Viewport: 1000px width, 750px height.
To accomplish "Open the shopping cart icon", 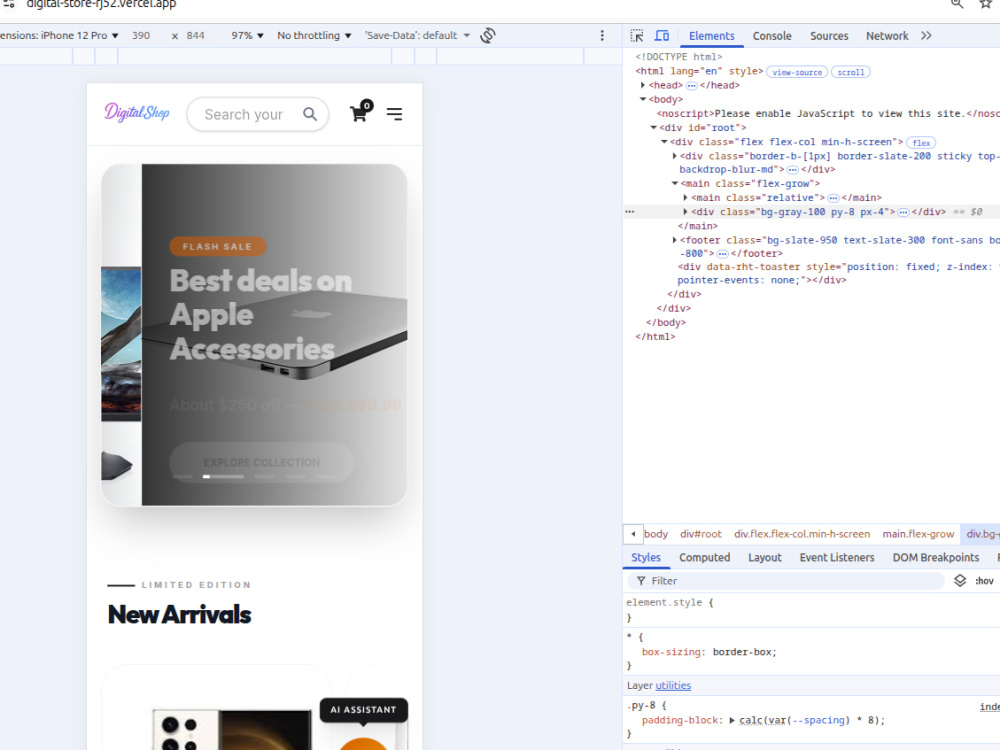I will [x=360, y=112].
